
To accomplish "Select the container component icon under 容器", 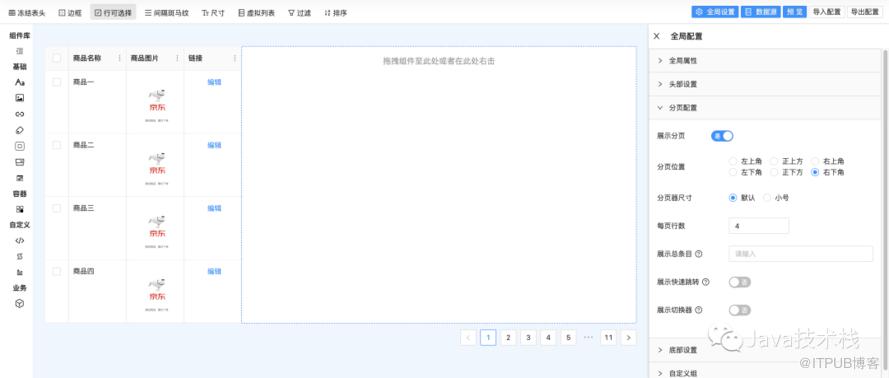I will (19, 209).
